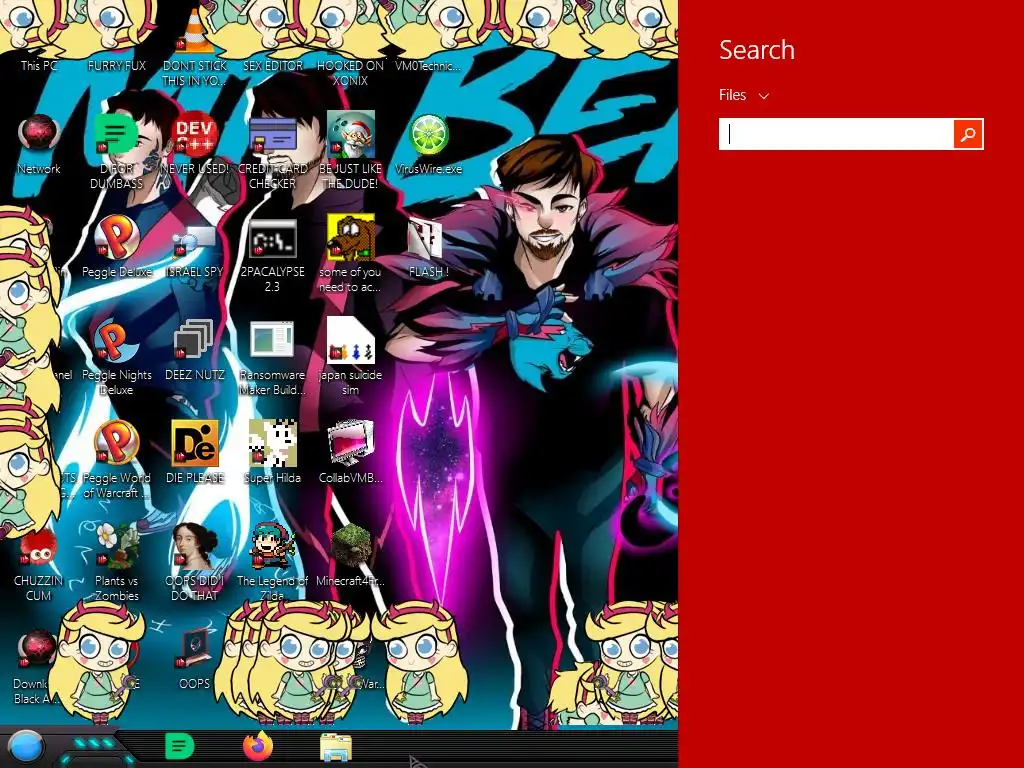Open the DIE PLEASE icon
The height and width of the screenshot is (768, 1024).
(195, 452)
